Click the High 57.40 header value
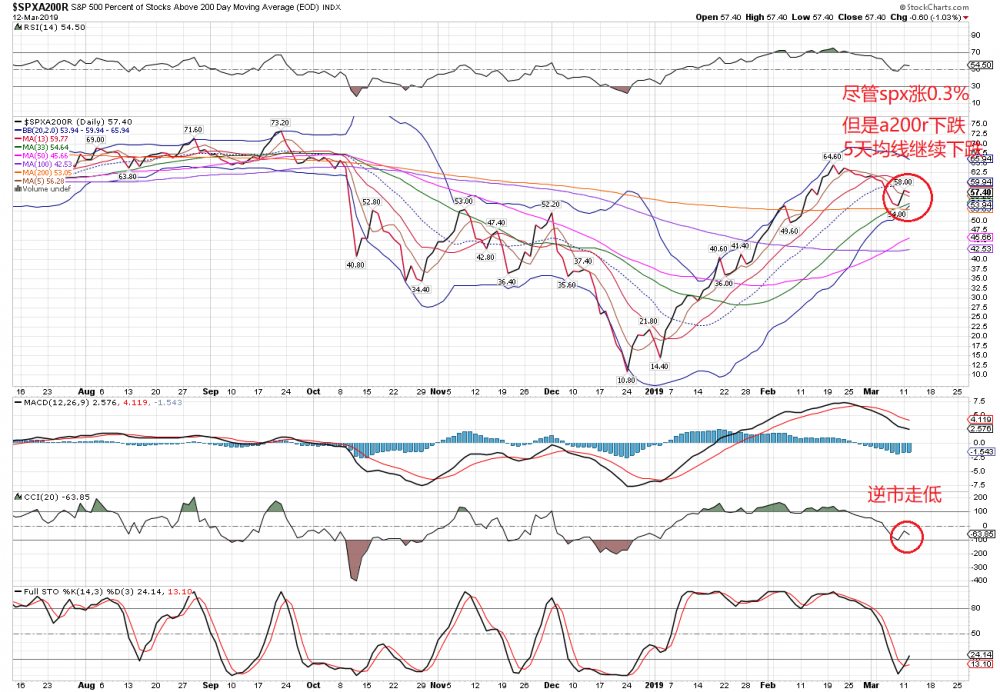This screenshot has width=1000, height=692. (x=767, y=17)
